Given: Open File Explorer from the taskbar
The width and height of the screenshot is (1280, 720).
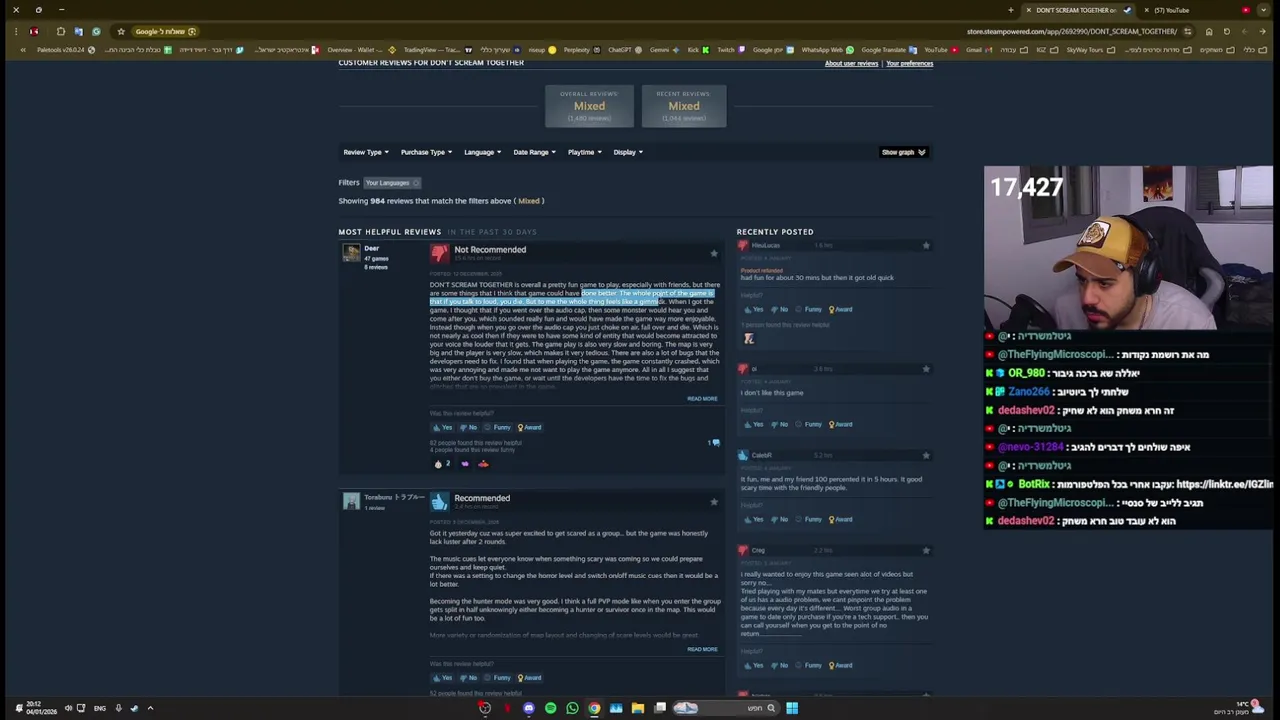Looking at the screenshot, I should (638, 708).
